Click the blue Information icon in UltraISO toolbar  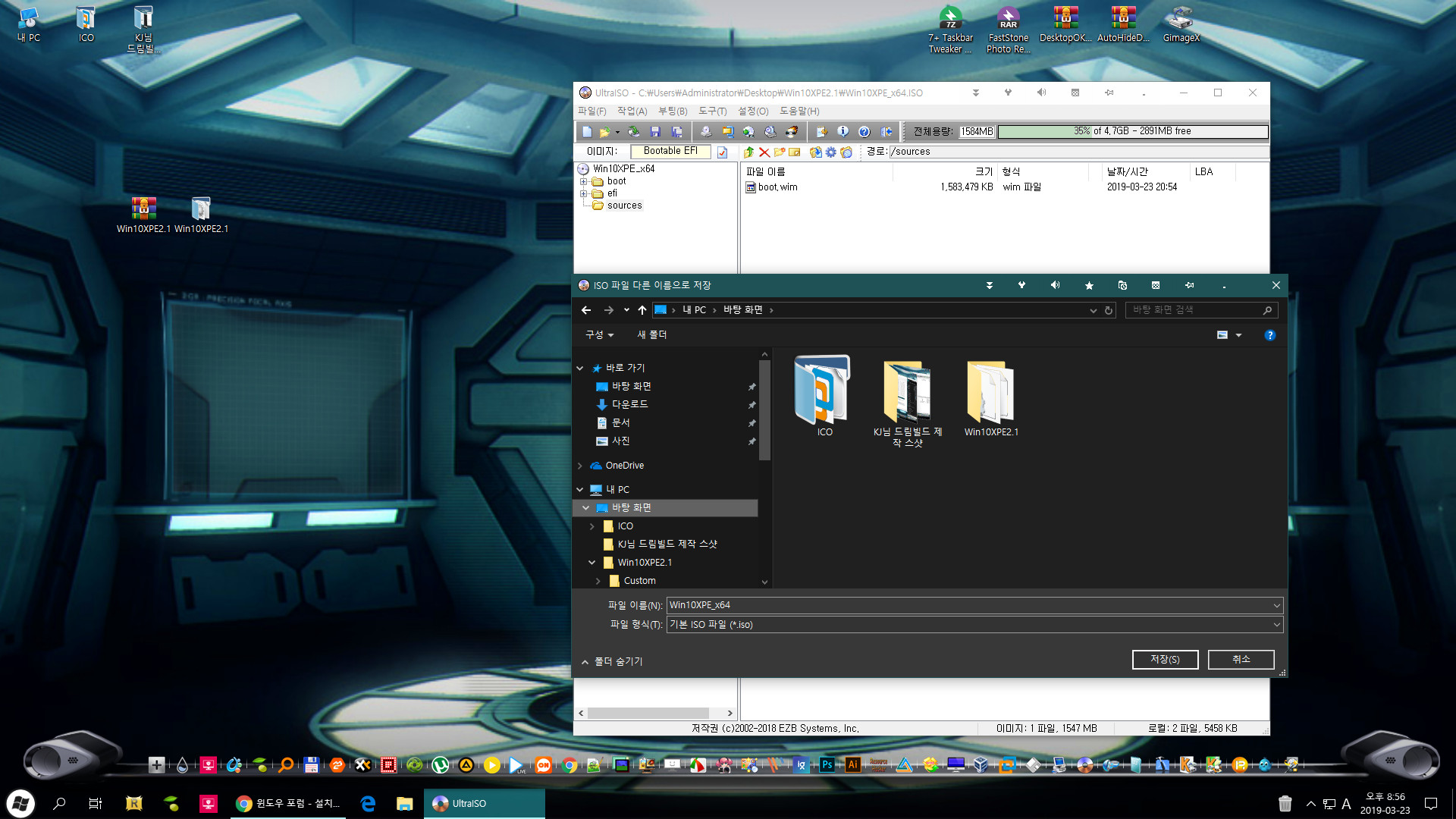click(843, 132)
